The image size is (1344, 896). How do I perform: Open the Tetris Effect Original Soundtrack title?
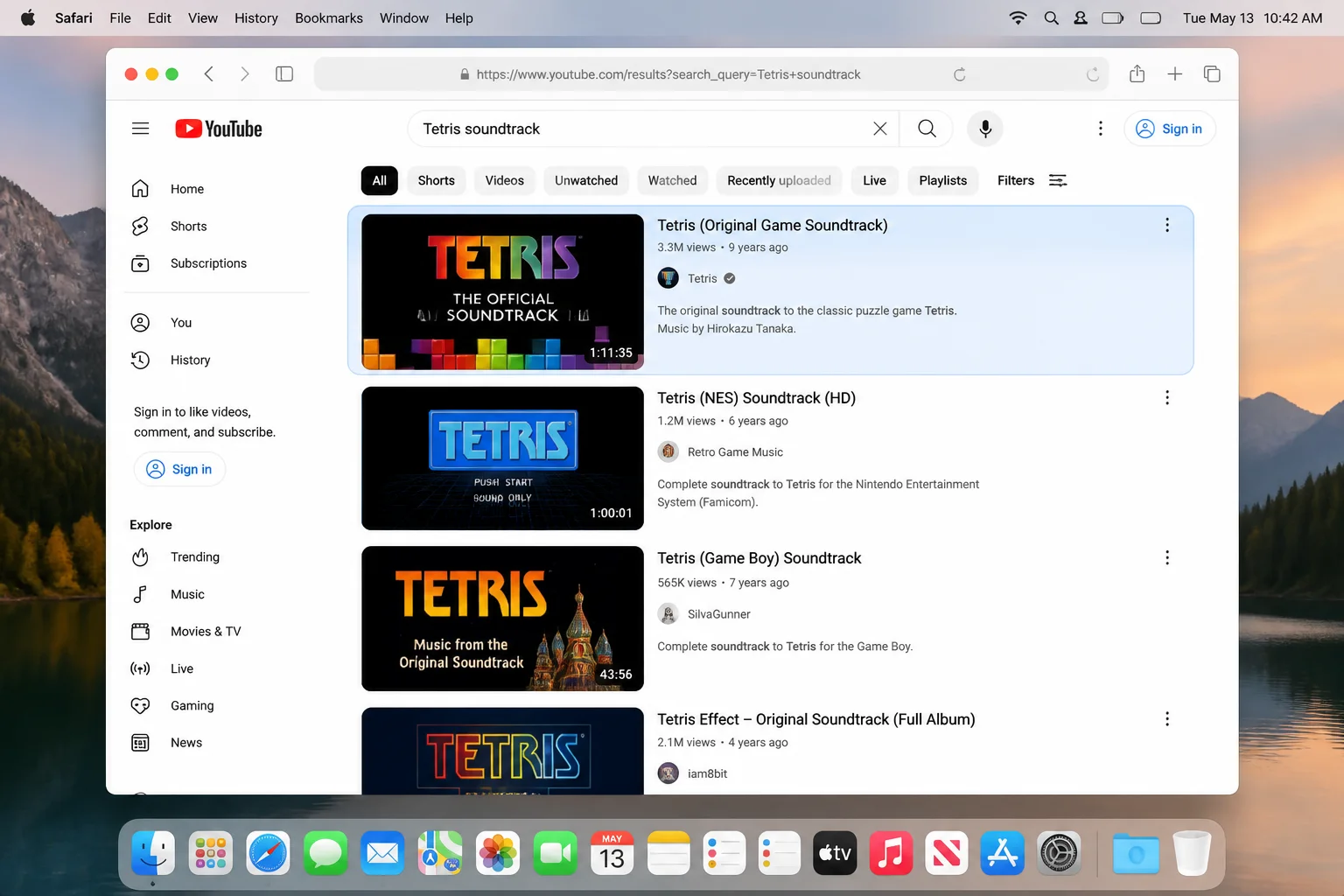tap(815, 719)
